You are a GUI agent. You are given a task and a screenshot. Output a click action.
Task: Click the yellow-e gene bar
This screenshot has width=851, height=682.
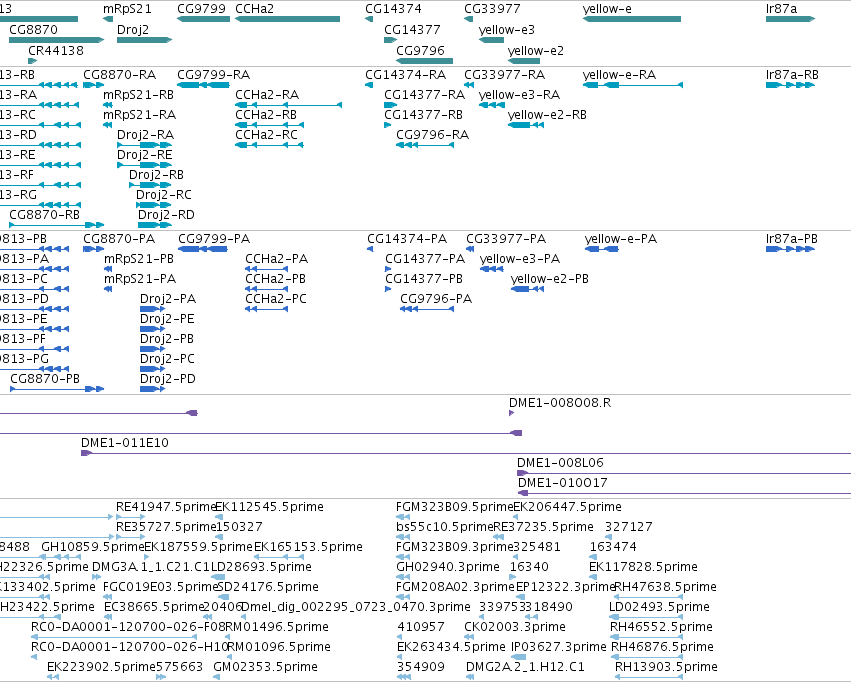click(x=632, y=19)
